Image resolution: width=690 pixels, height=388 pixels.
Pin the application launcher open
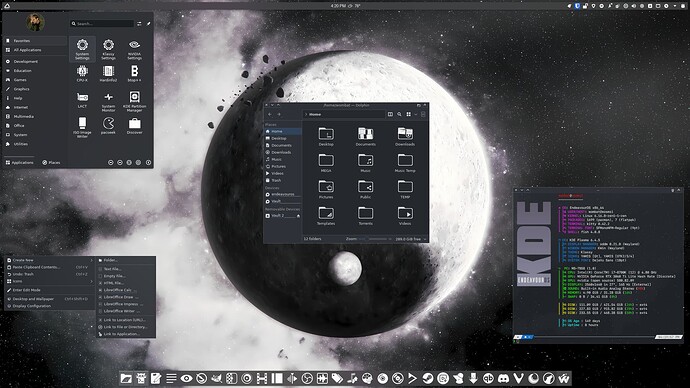tap(148, 24)
